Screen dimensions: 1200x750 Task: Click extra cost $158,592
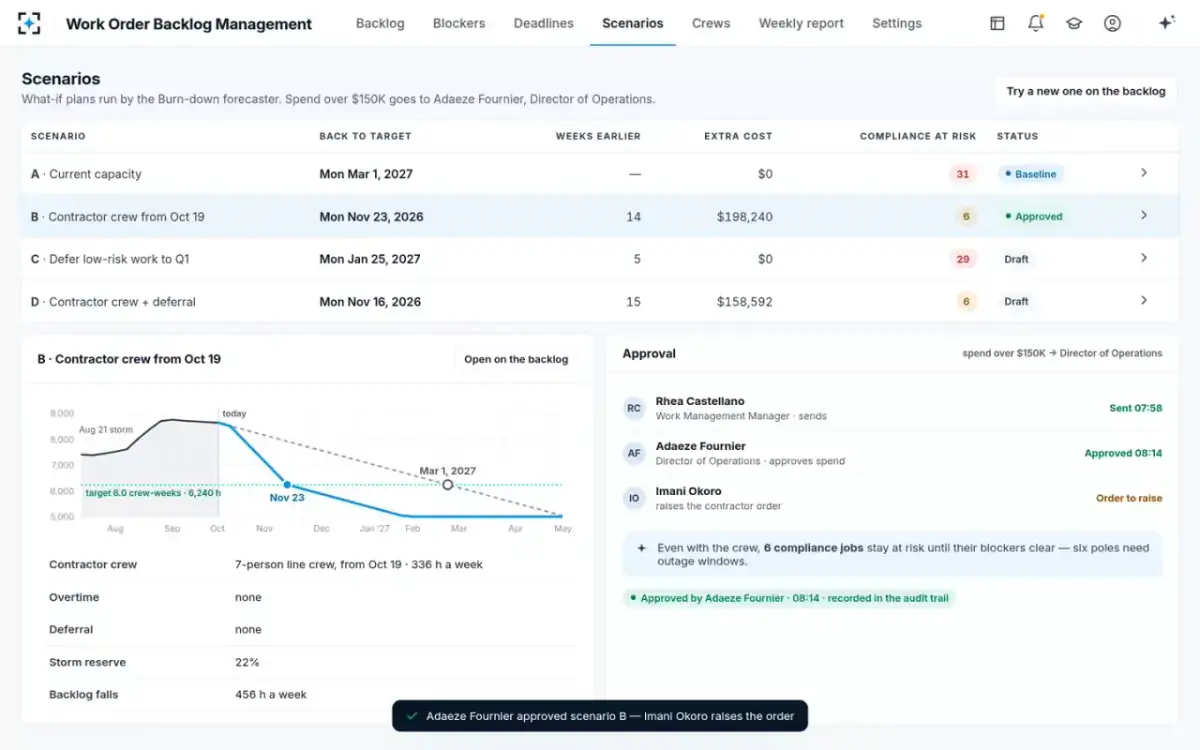tap(745, 301)
